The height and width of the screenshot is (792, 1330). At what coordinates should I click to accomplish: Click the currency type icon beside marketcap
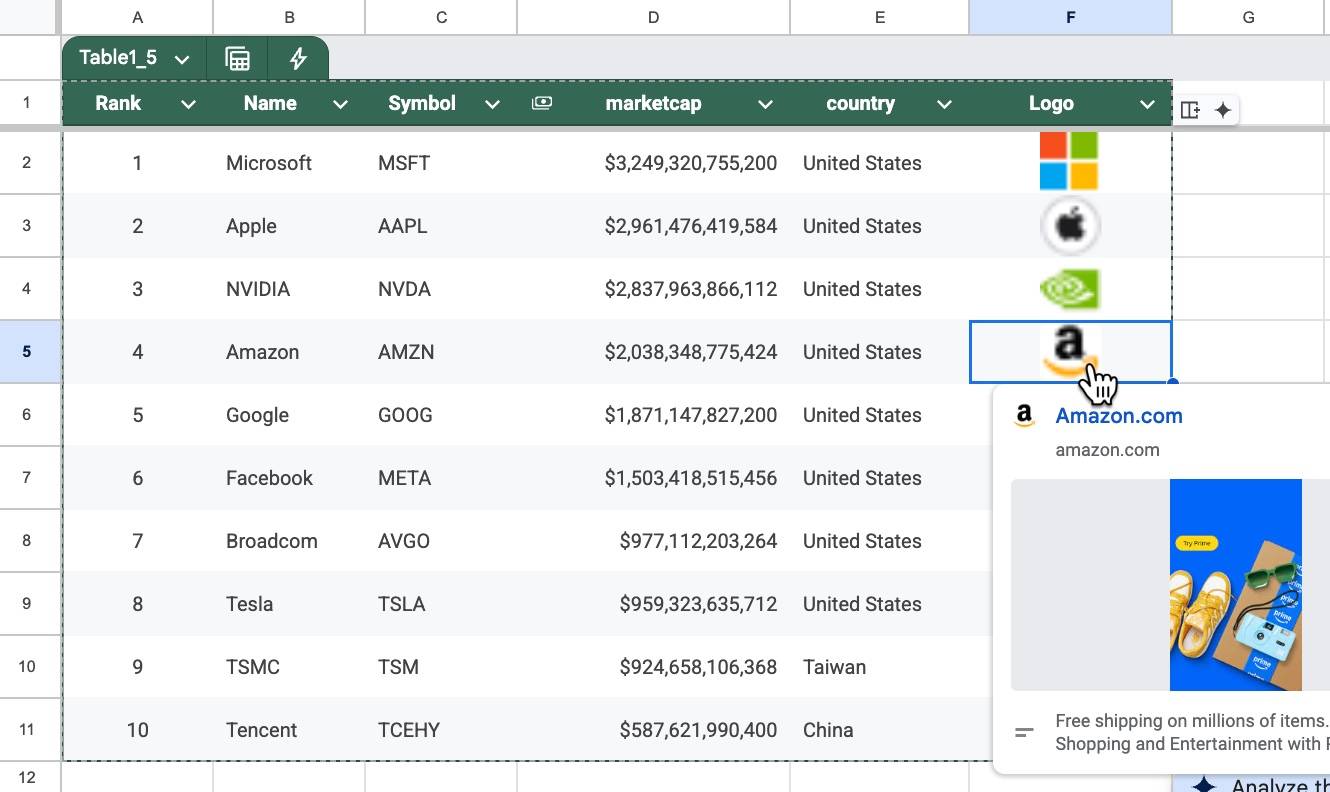tap(542, 103)
